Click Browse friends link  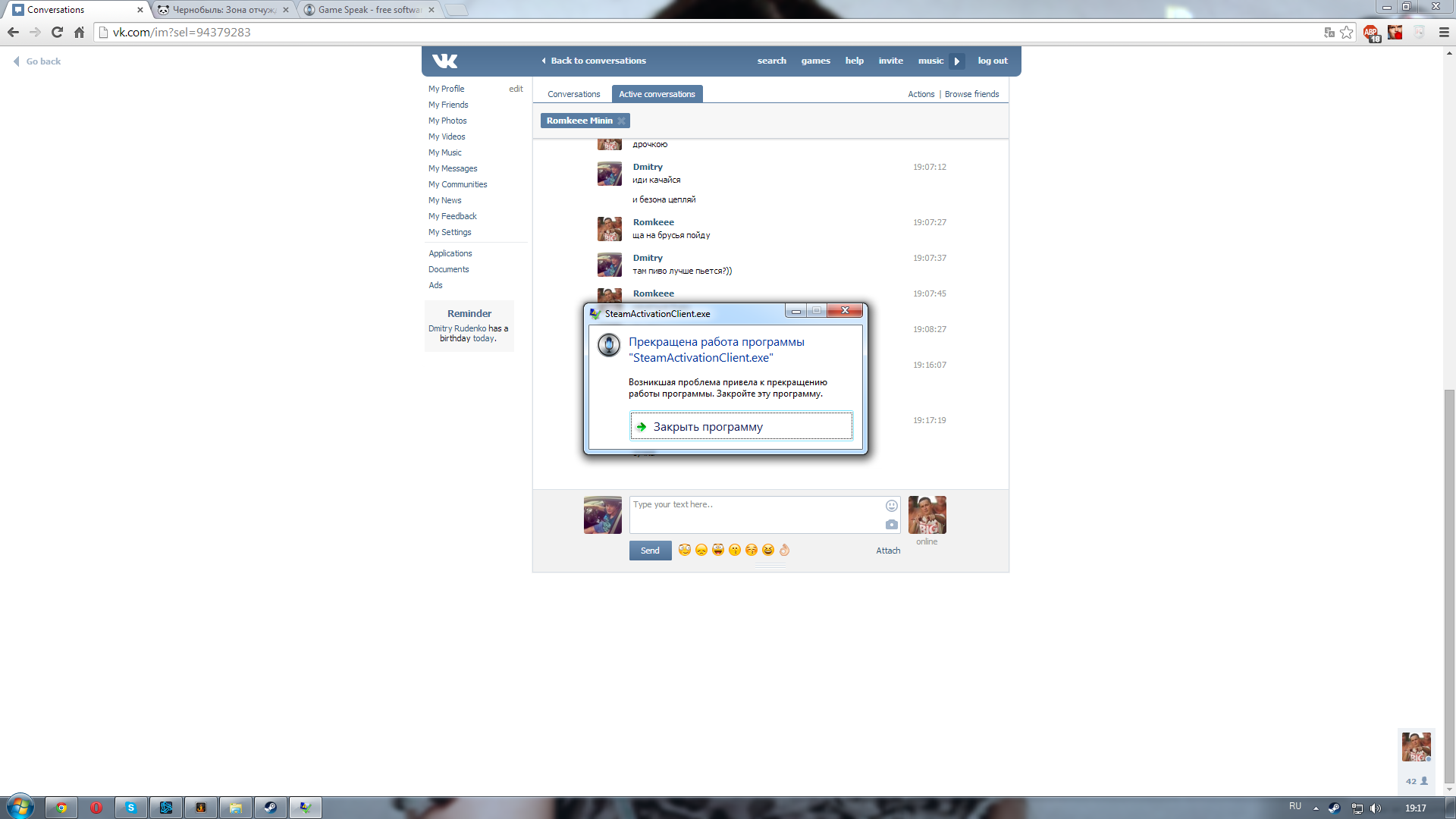pyautogui.click(x=971, y=94)
